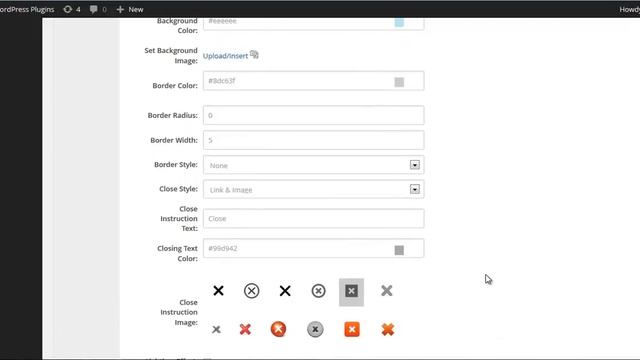The width and height of the screenshot is (640, 360).
Task: Pick the bold black X close image in the top row
Action: [x=285, y=291]
